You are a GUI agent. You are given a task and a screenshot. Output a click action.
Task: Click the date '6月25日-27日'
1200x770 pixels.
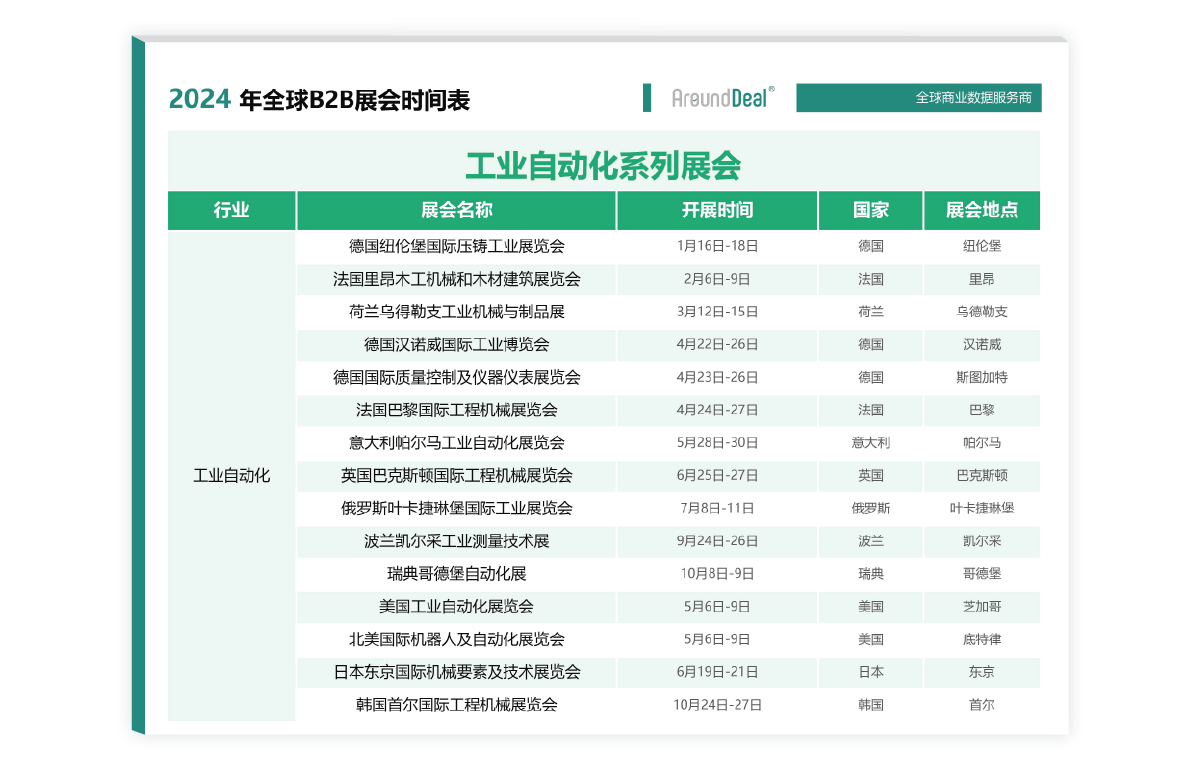(717, 476)
